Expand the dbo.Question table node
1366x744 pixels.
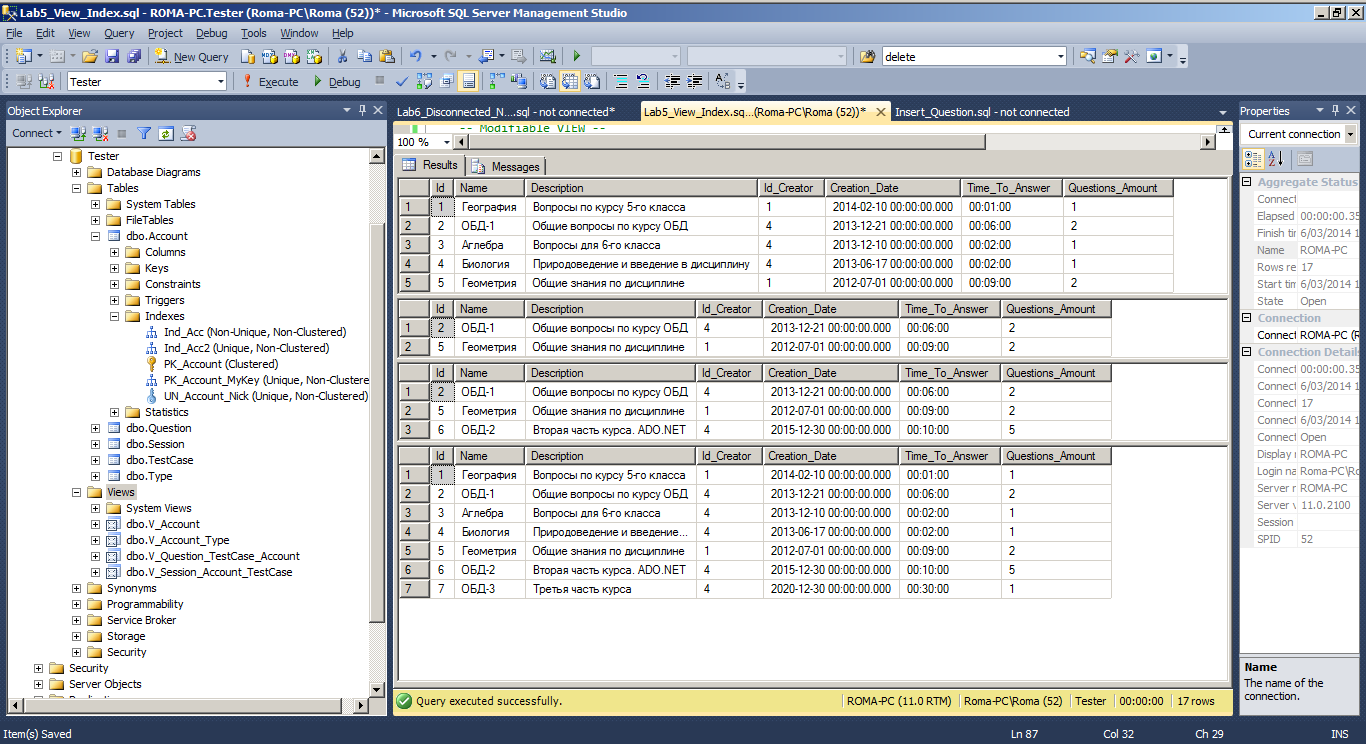pos(95,428)
